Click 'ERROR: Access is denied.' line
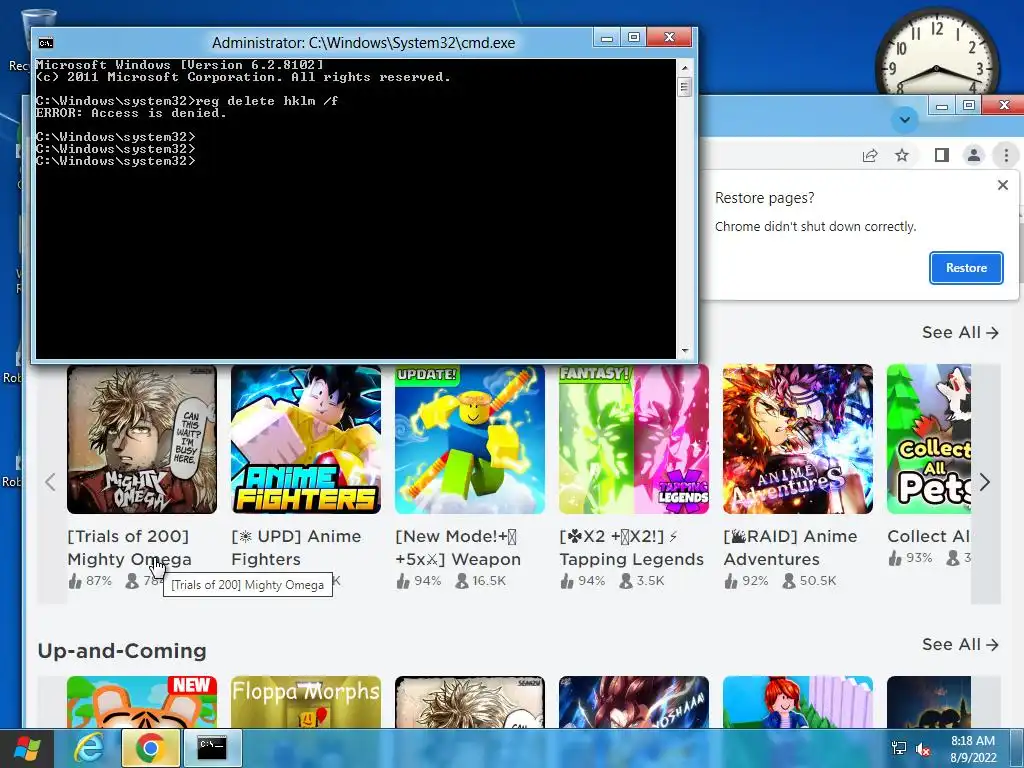This screenshot has height=768, width=1024. pyautogui.click(x=131, y=113)
